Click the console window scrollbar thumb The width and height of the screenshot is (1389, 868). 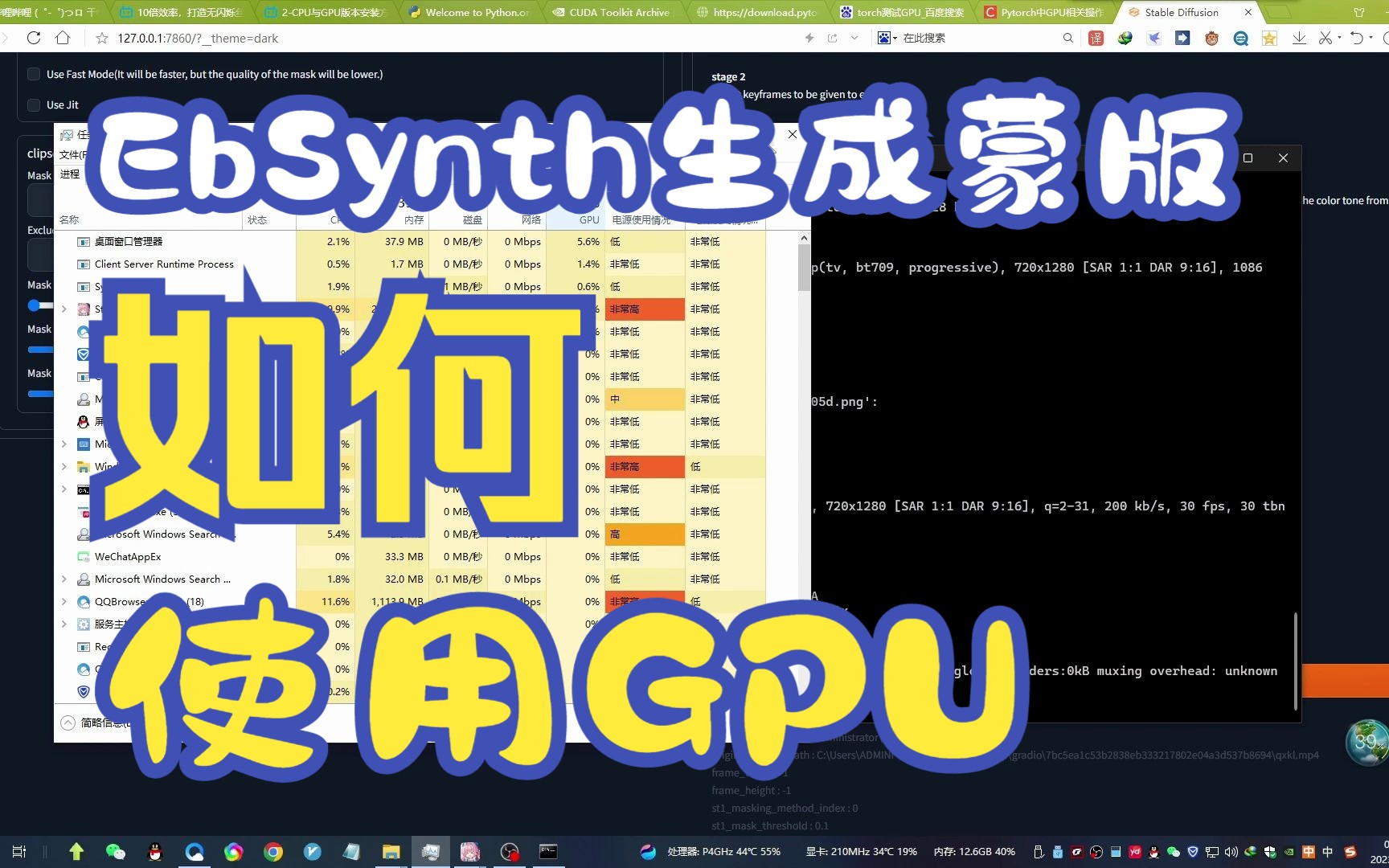1295,661
